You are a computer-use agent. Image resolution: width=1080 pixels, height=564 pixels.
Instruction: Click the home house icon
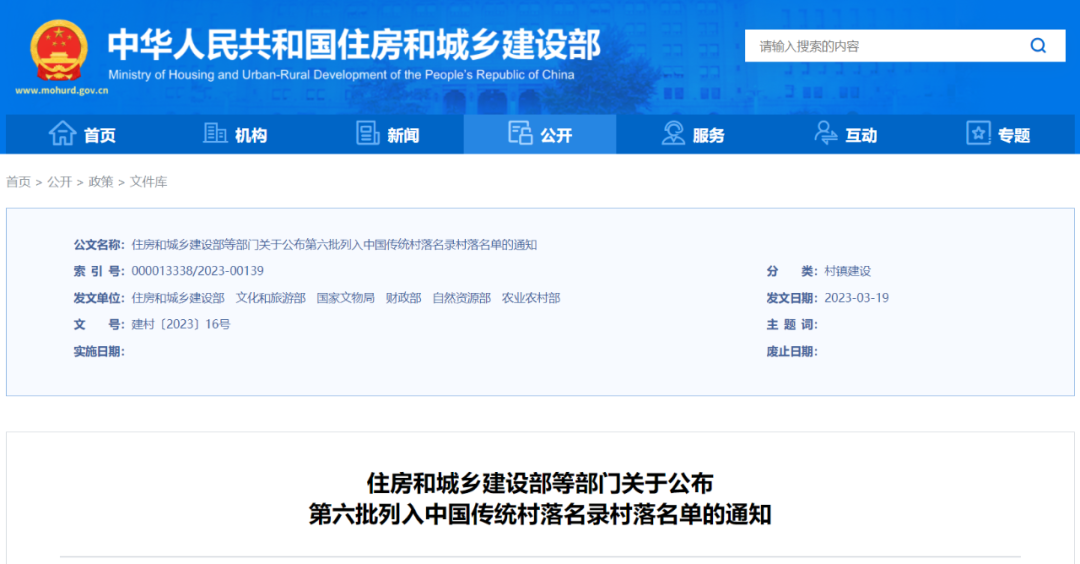[x=63, y=133]
